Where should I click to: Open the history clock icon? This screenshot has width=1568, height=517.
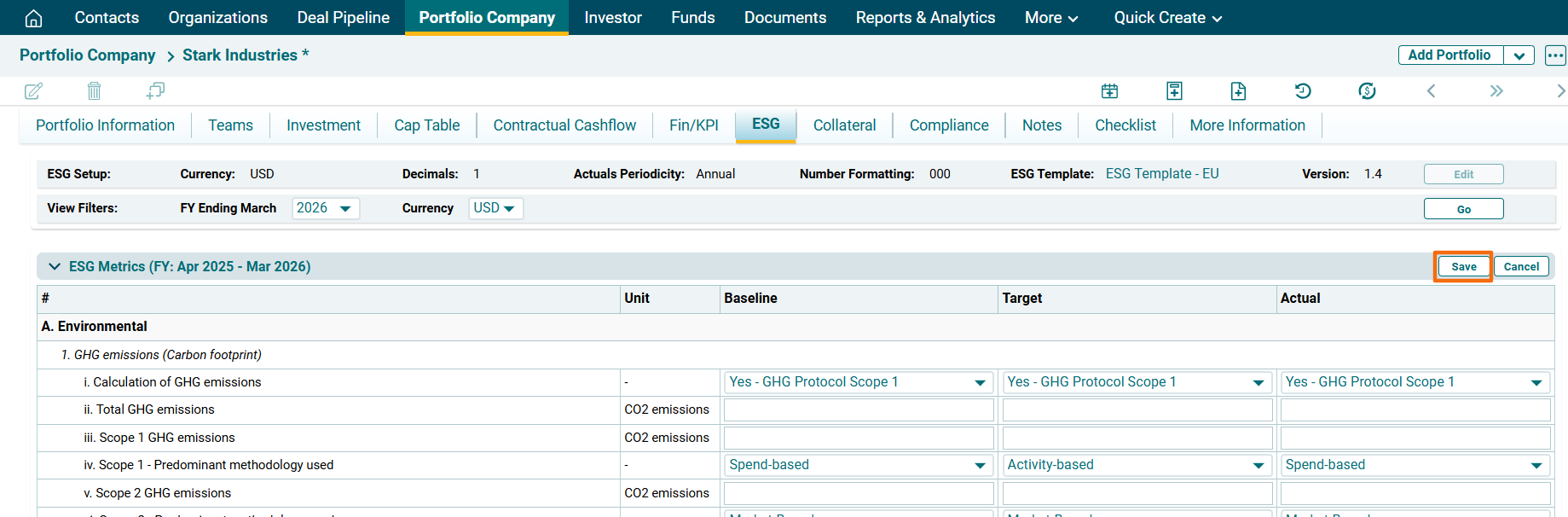(1302, 91)
